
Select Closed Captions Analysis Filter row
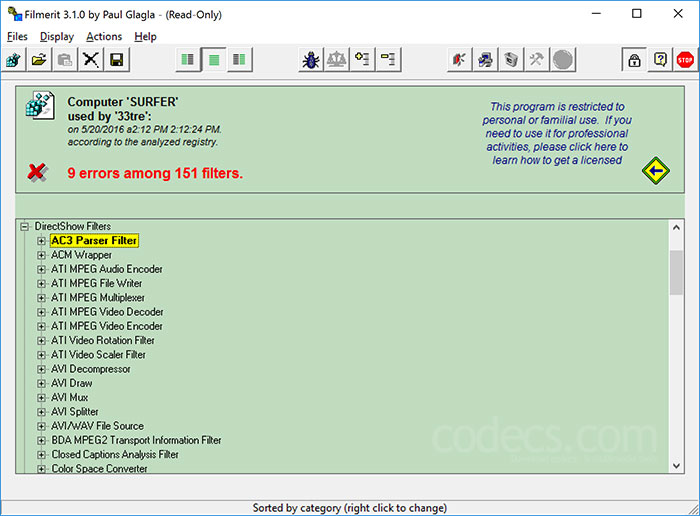point(115,455)
